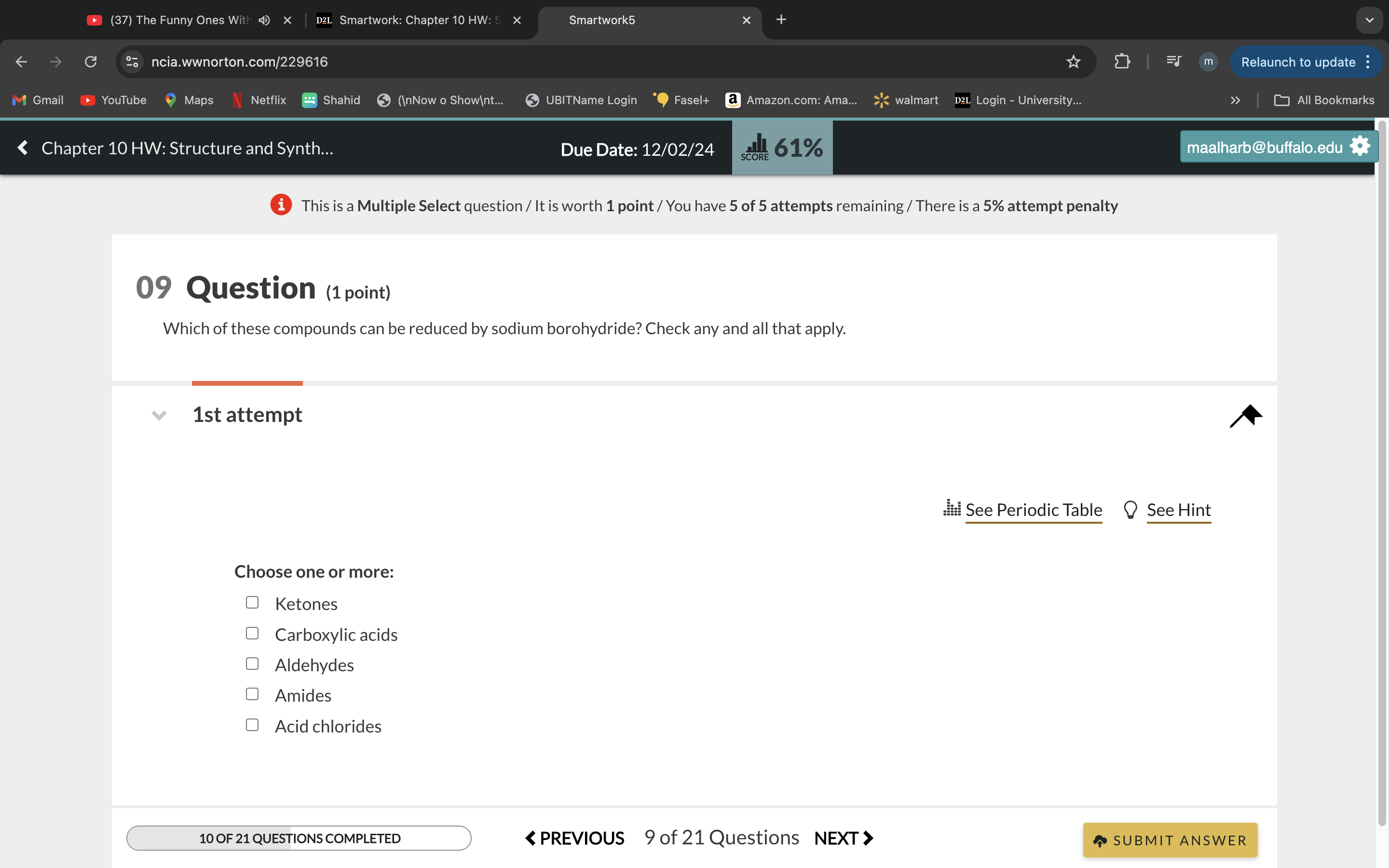The width and height of the screenshot is (1389, 868).
Task: Click the pushpin icon in the attempt panel
Action: pyautogui.click(x=1246, y=416)
